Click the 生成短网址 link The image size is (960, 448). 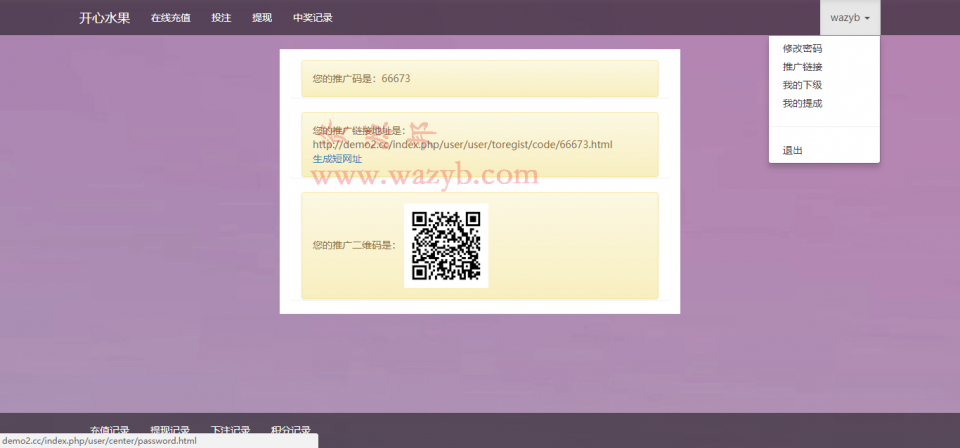(337, 159)
